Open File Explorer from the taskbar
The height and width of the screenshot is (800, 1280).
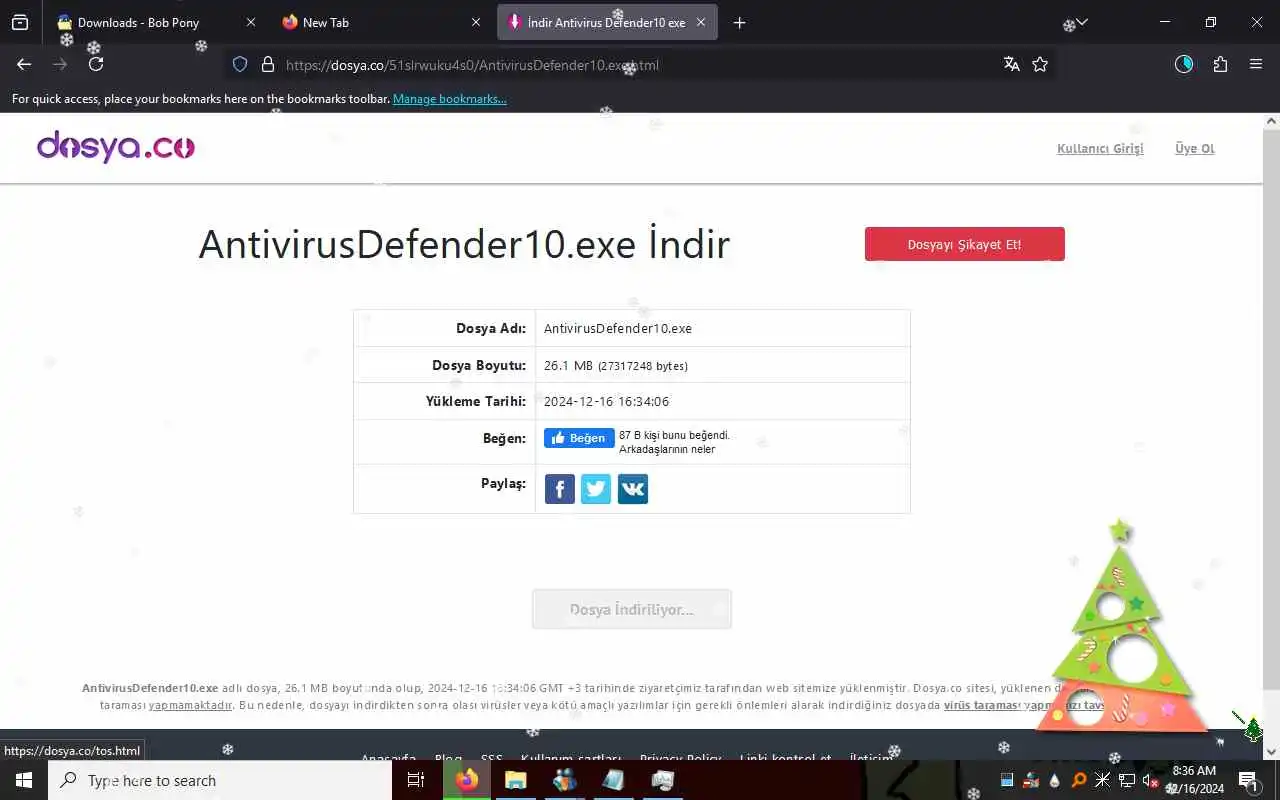516,780
